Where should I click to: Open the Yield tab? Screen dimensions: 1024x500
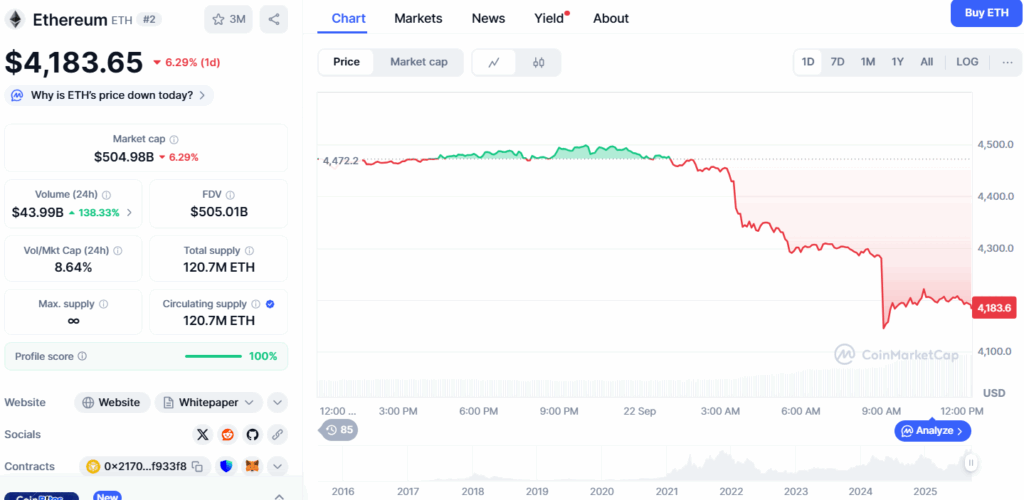tap(549, 18)
